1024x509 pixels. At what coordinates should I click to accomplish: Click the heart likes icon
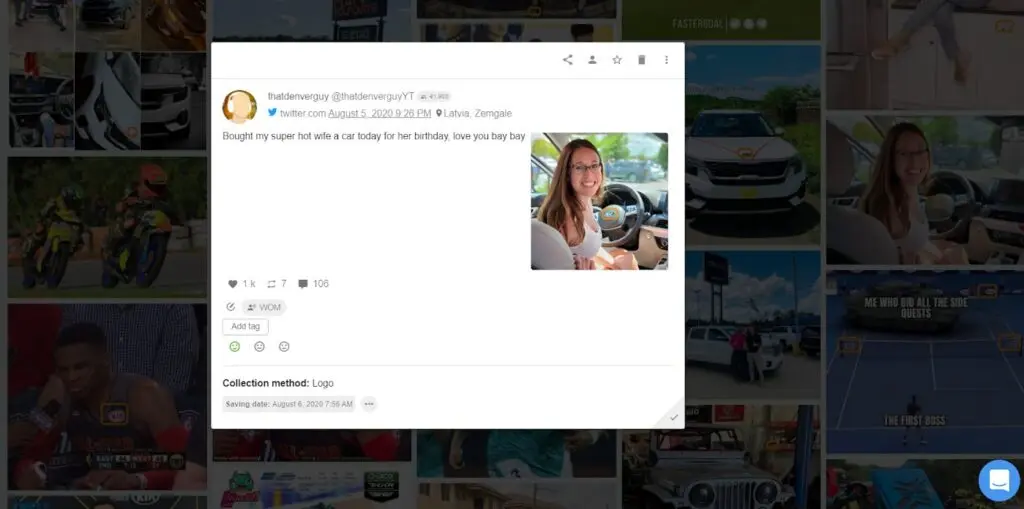233,284
